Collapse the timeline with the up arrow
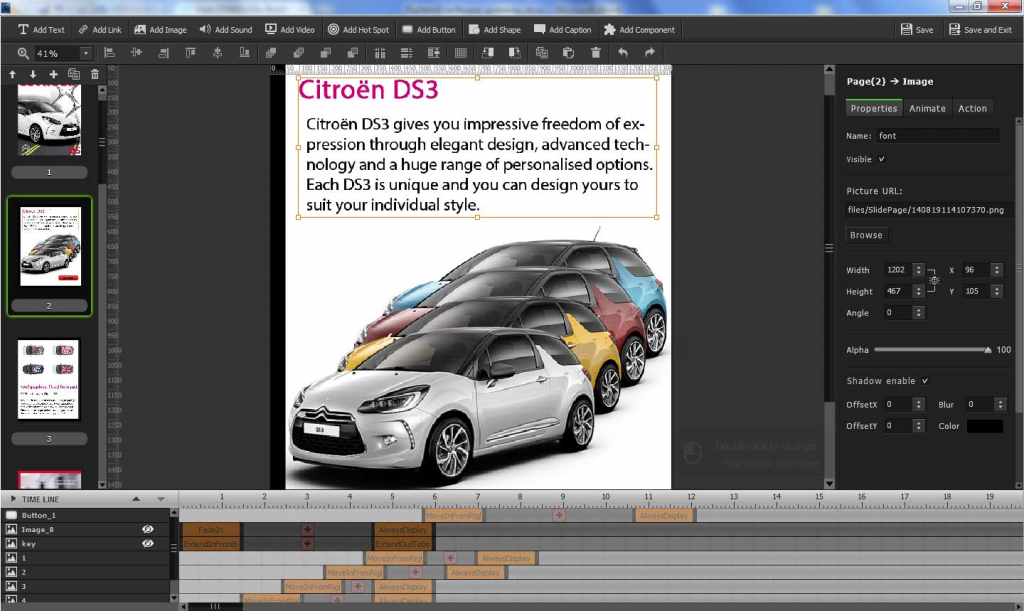This screenshot has width=1024, height=611. [136, 499]
